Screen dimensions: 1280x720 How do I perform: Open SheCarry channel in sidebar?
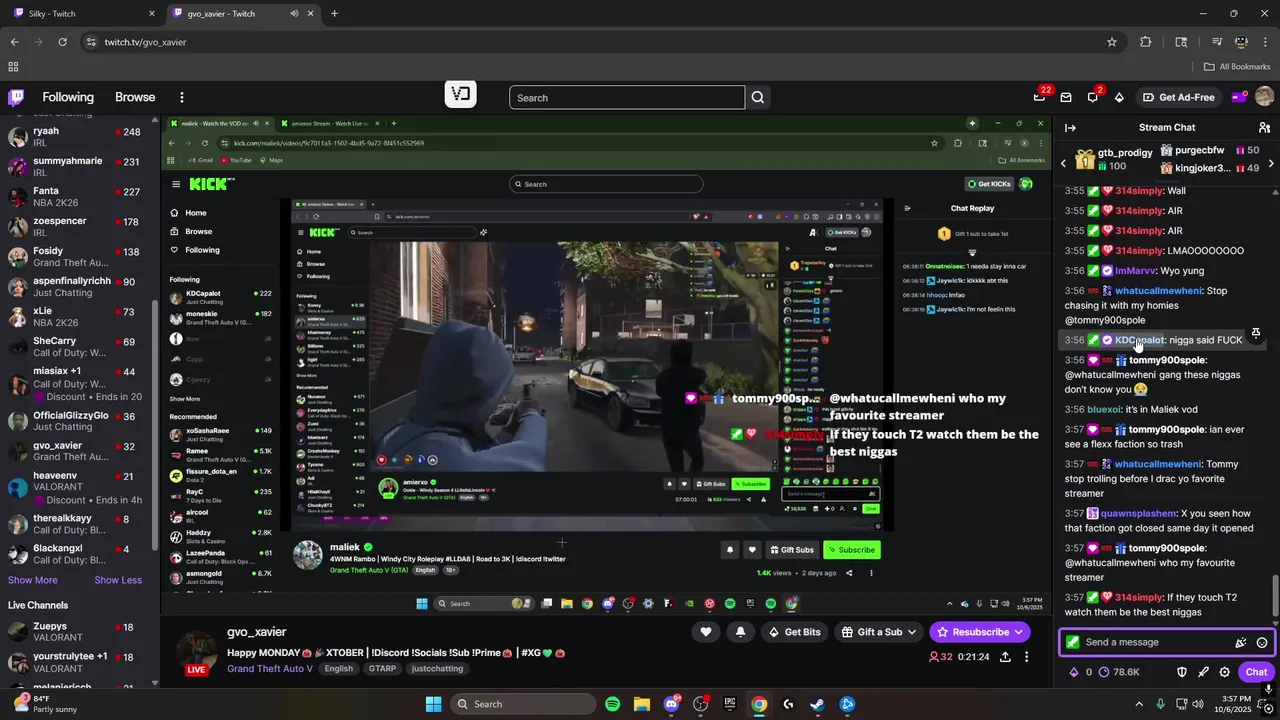[78, 347]
